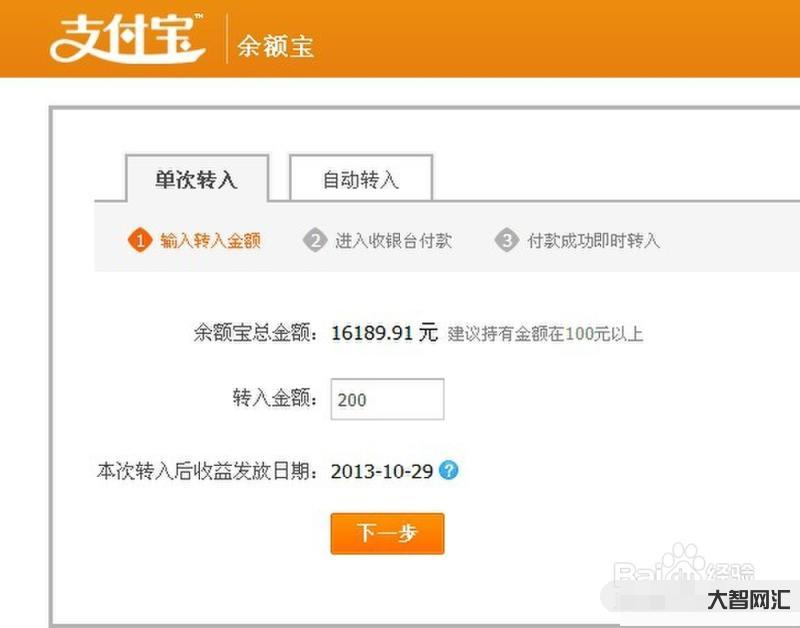Click the gray step 3 badge
Image resolution: width=800 pixels, height=628 pixels.
coord(507,240)
